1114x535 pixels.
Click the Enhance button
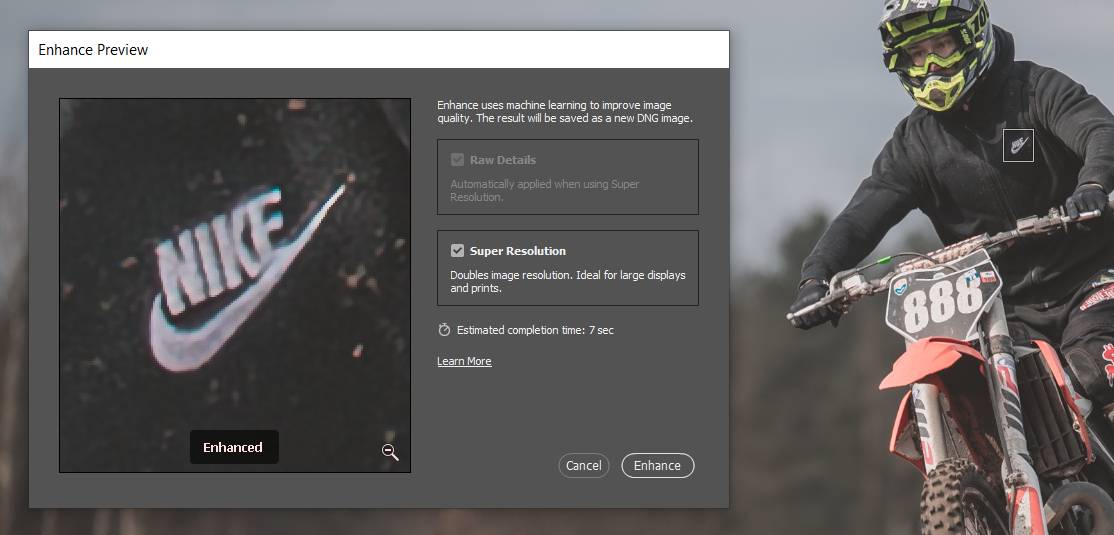[x=657, y=465]
